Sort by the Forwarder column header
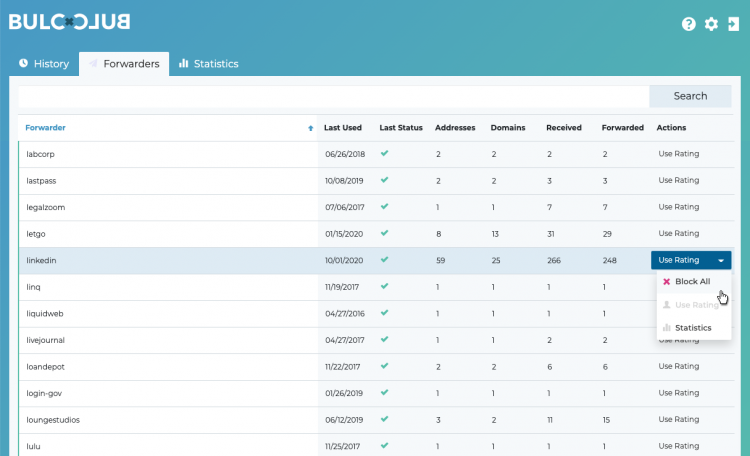 tap(45, 128)
